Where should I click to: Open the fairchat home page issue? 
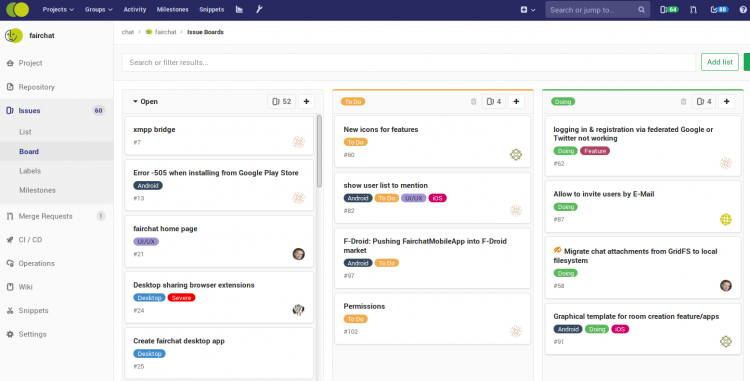pos(165,229)
